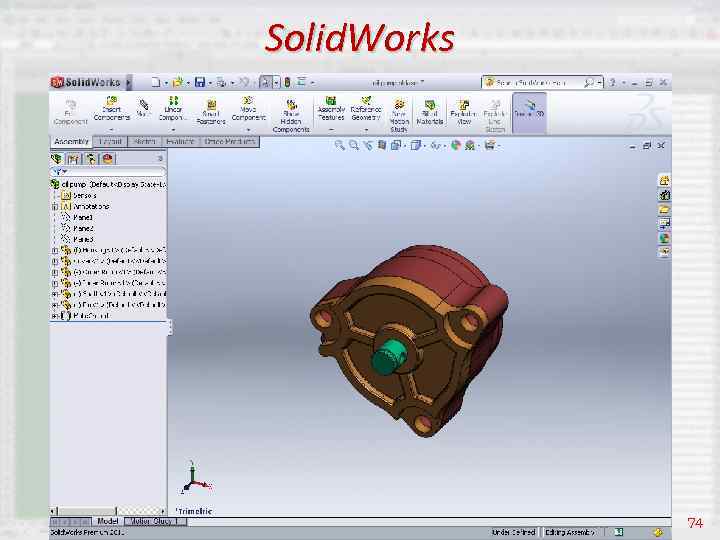Click the Zoom to Fit icon
Image resolution: width=720 pixels, height=540 pixels.
point(339,146)
